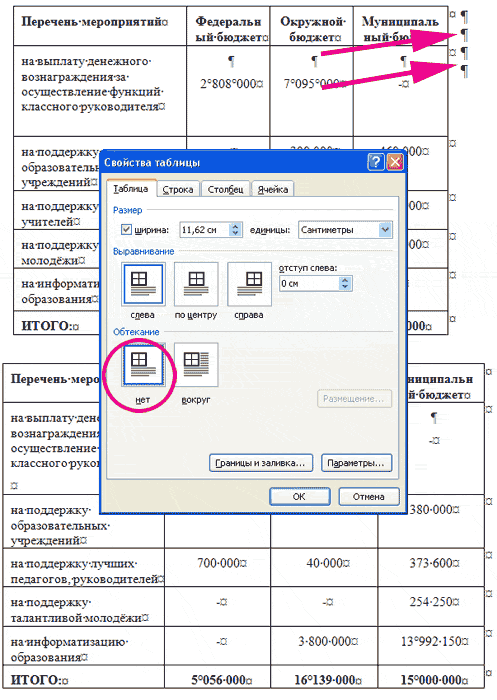Click the dialog title 'Свойства таблицы'

click(152, 162)
